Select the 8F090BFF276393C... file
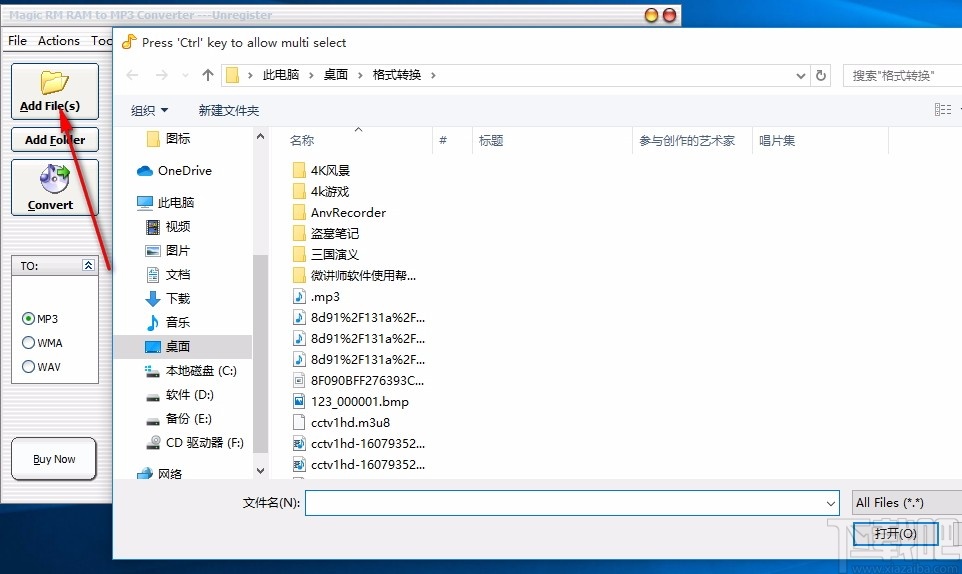 358,381
